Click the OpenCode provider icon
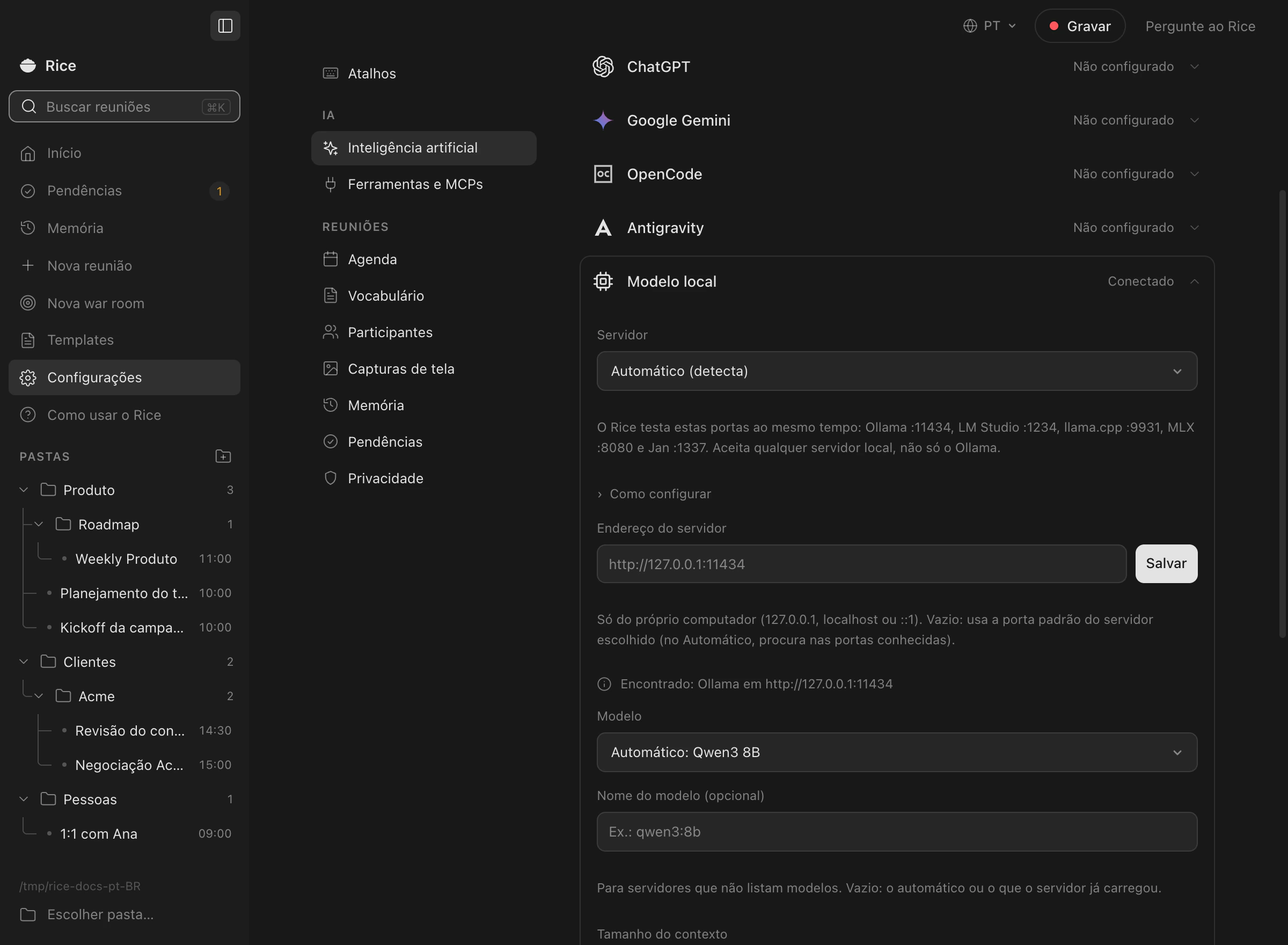 603,174
